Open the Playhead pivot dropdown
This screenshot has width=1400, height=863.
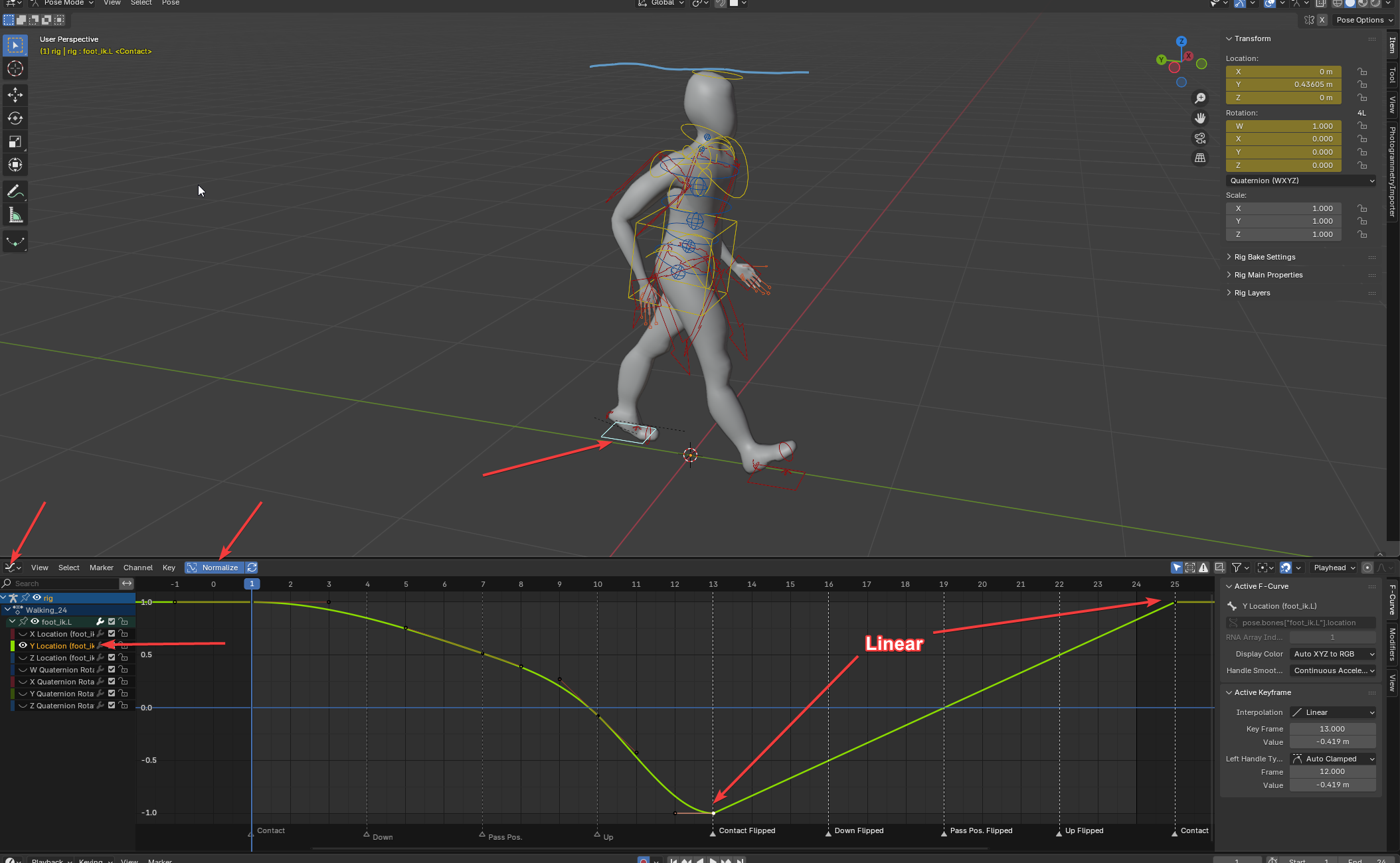tap(1334, 568)
